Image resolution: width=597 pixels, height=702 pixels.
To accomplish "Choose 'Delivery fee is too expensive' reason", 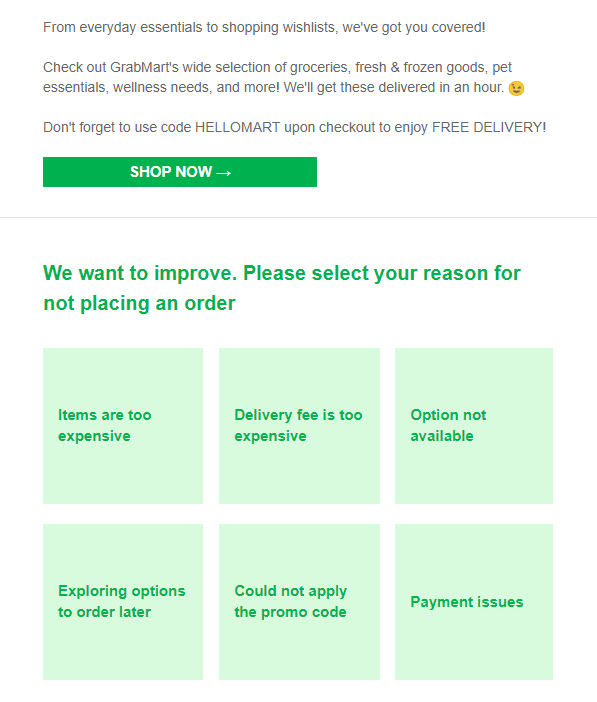I will click(299, 426).
